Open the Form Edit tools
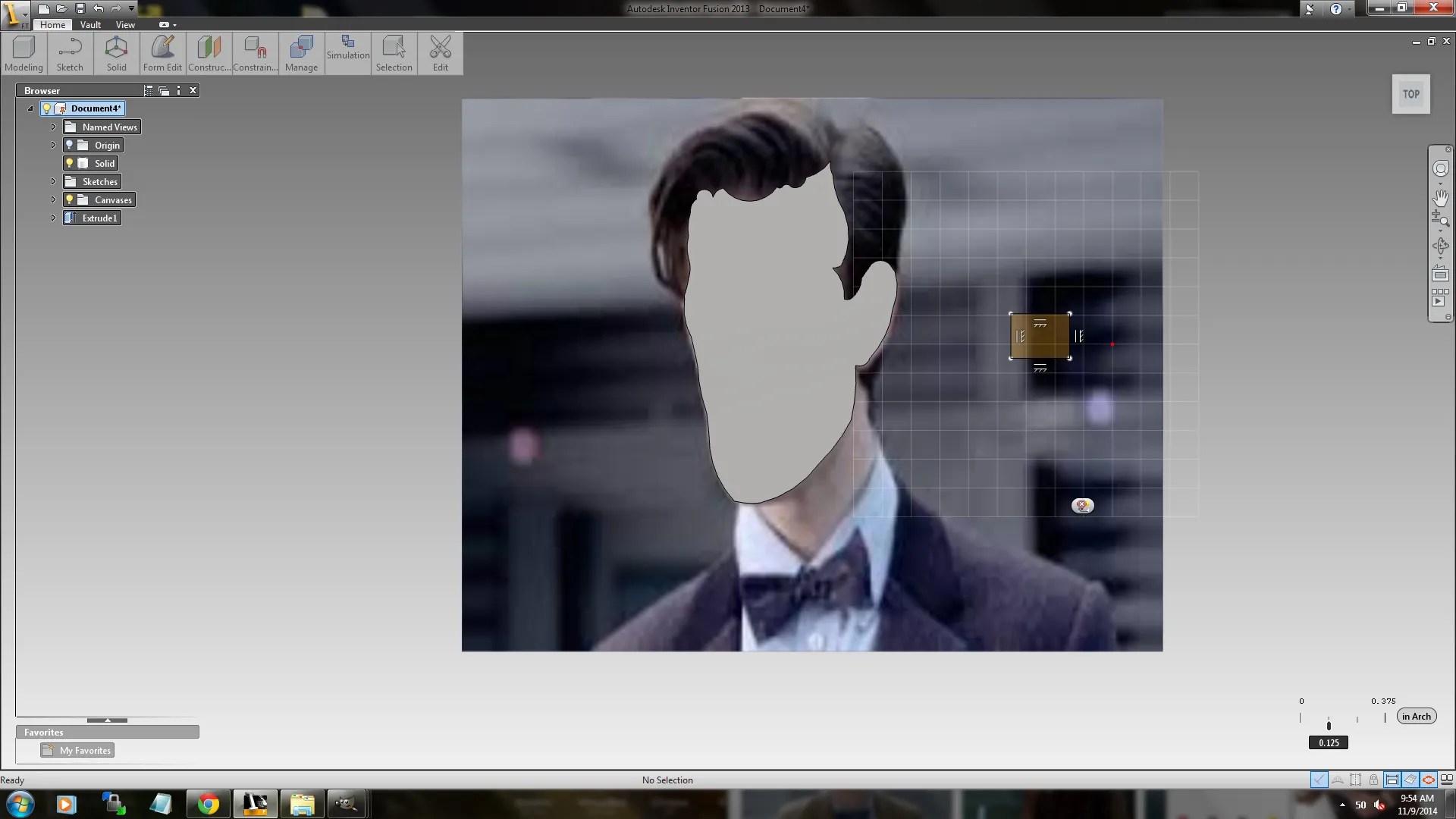Image resolution: width=1456 pixels, height=819 pixels. pos(162,53)
